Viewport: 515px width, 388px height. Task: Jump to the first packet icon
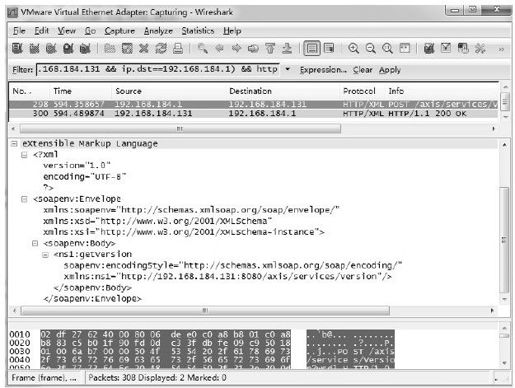tap(270, 49)
